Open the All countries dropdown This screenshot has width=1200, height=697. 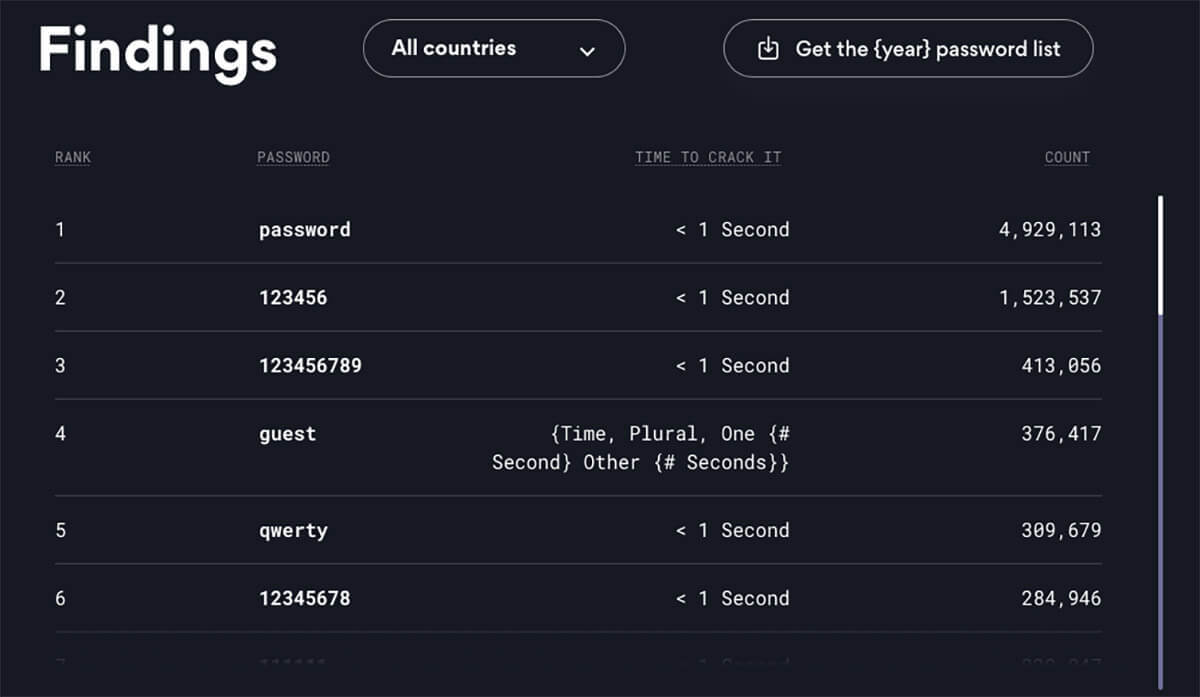494,48
